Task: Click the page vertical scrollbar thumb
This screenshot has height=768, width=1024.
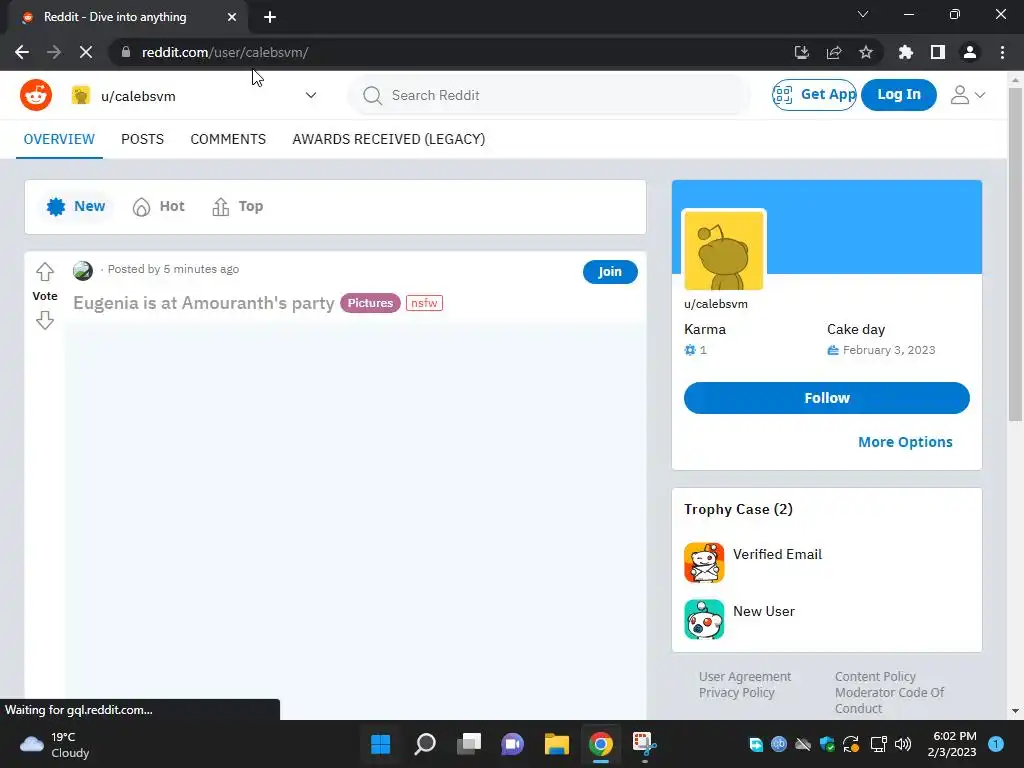Action: coord(1015,254)
